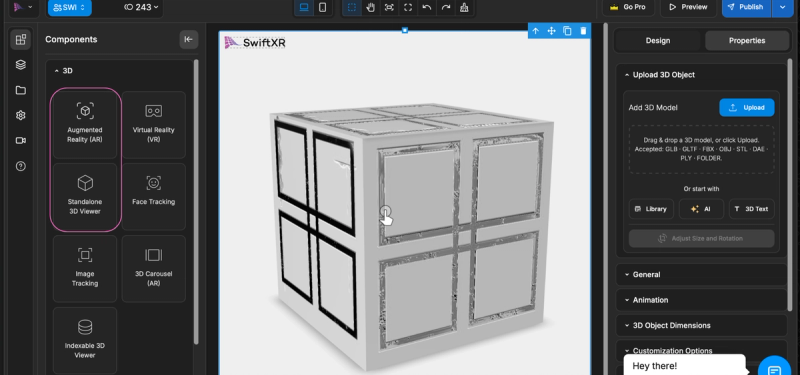Click the fullscreen icon in toolbar

tap(408, 7)
